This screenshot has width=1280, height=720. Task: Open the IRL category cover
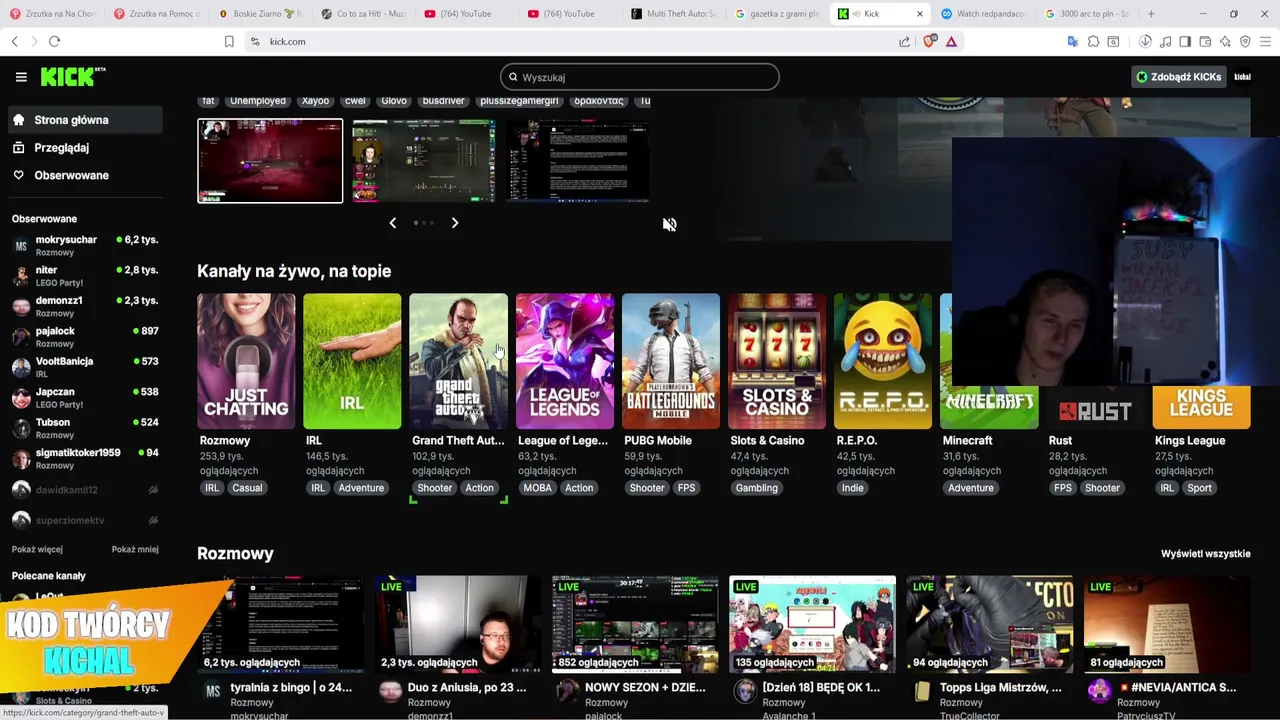(x=352, y=361)
